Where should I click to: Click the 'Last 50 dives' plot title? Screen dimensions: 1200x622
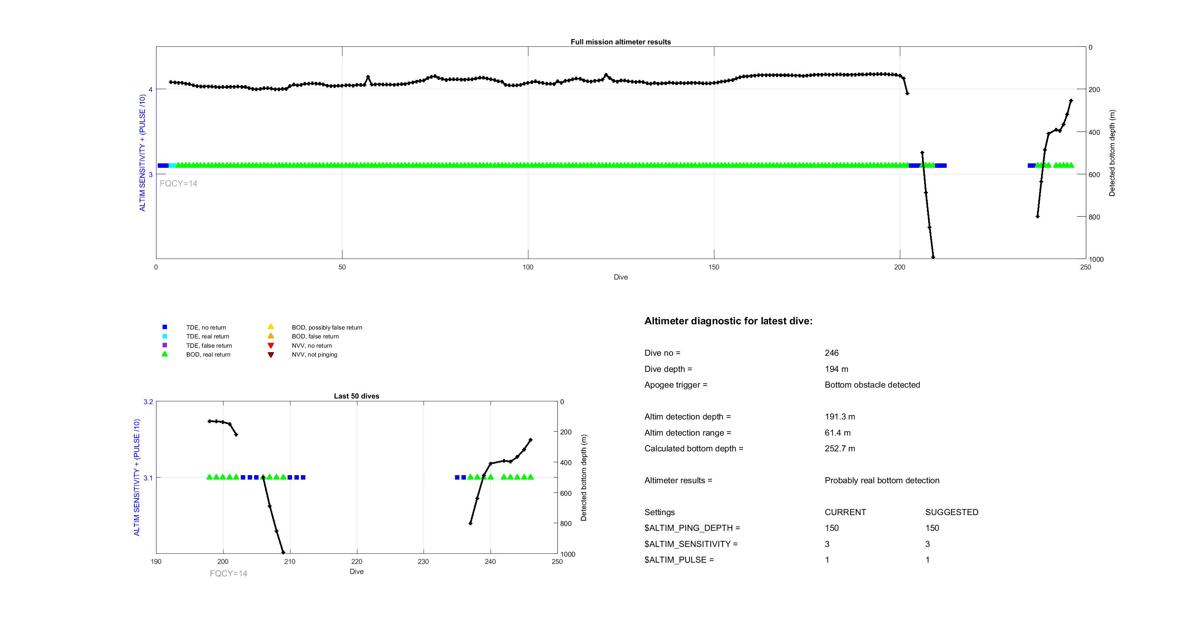(x=356, y=396)
